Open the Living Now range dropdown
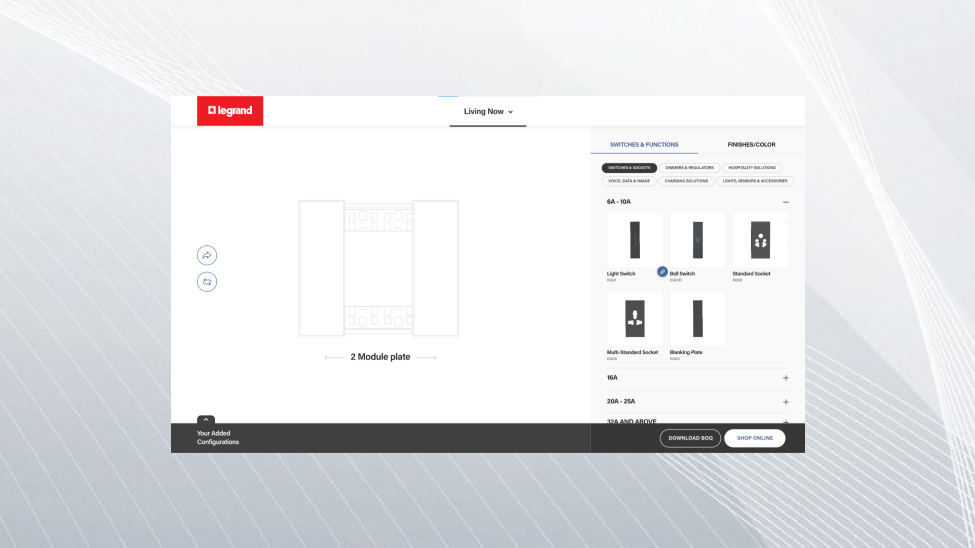Viewport: 975px width, 548px height. (488, 111)
